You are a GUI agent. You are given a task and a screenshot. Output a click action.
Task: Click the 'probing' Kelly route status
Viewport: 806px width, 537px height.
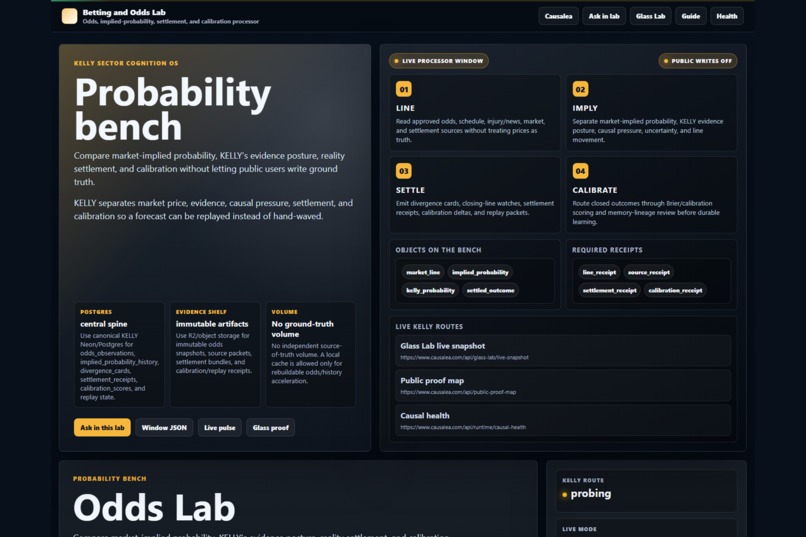(591, 493)
